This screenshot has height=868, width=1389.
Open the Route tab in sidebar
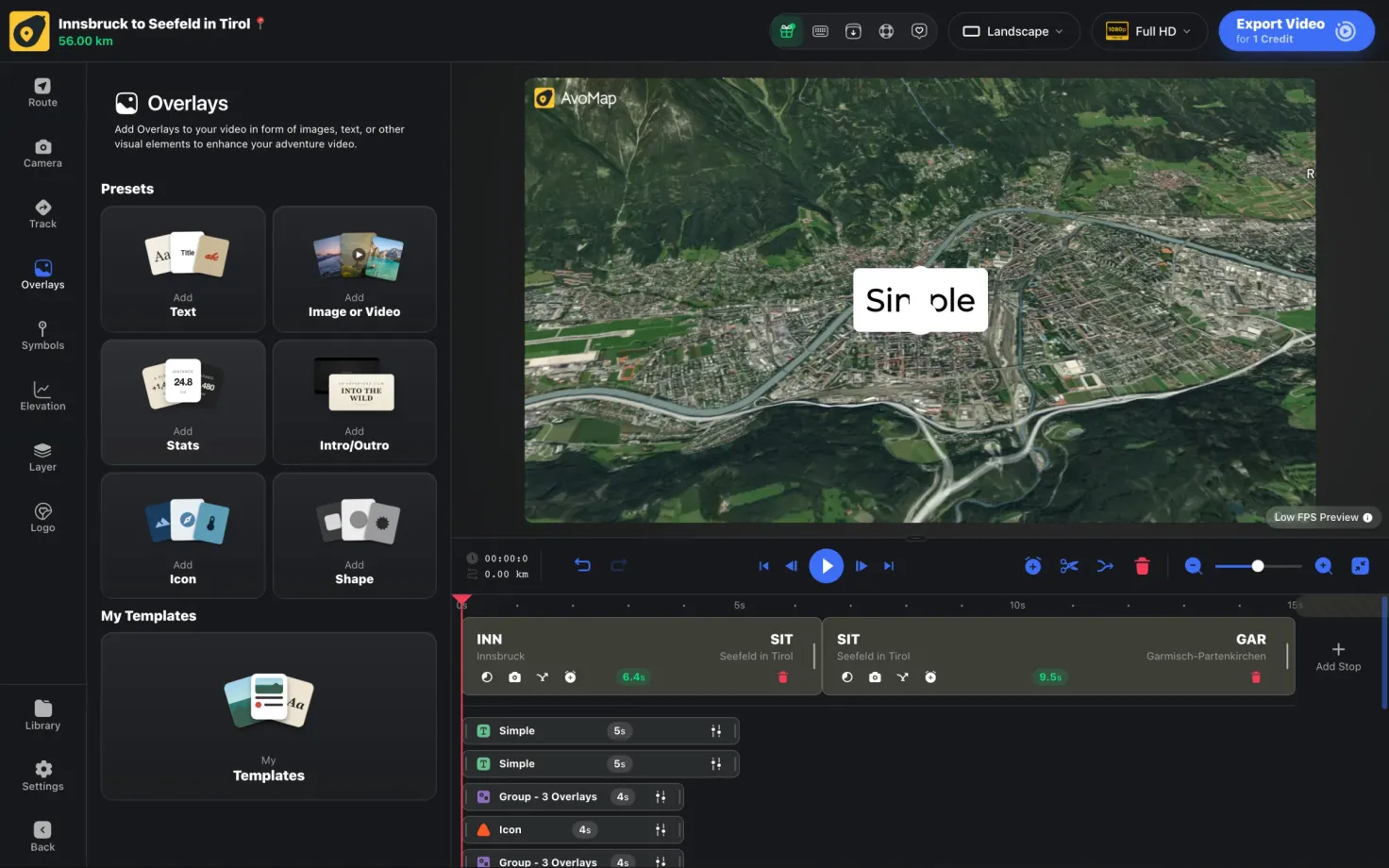[42, 92]
